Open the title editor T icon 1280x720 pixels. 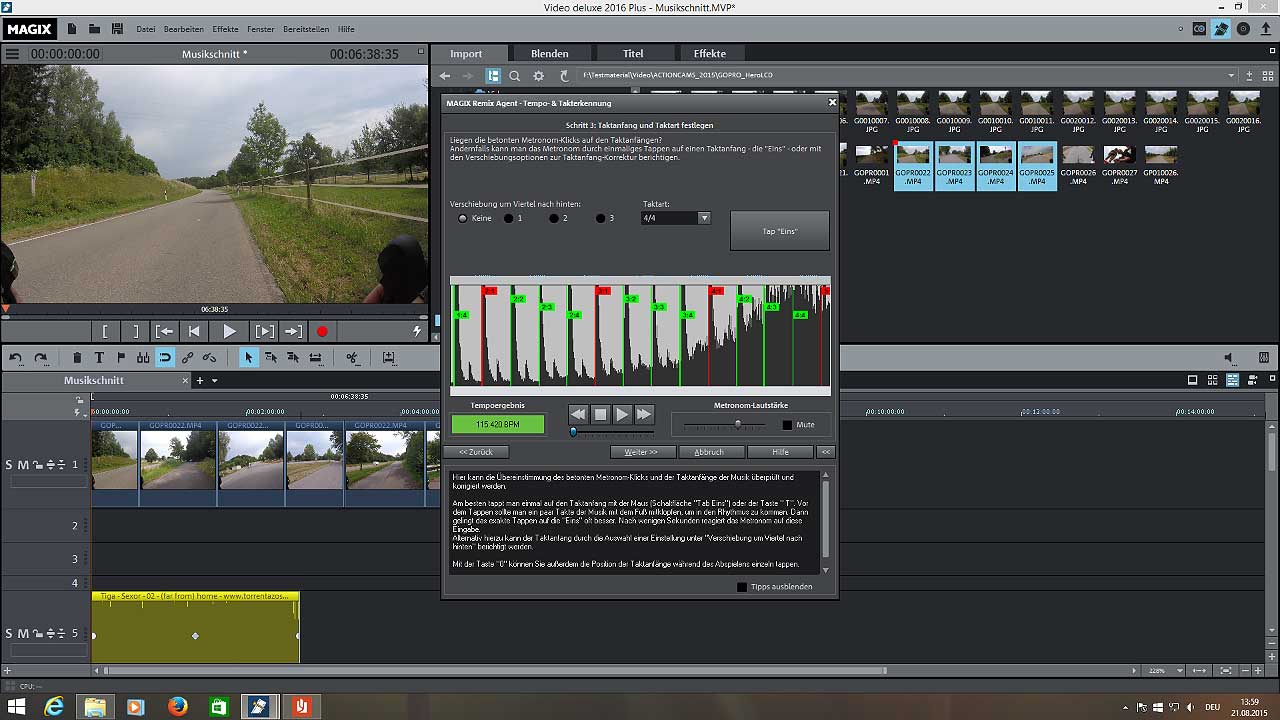pos(99,358)
